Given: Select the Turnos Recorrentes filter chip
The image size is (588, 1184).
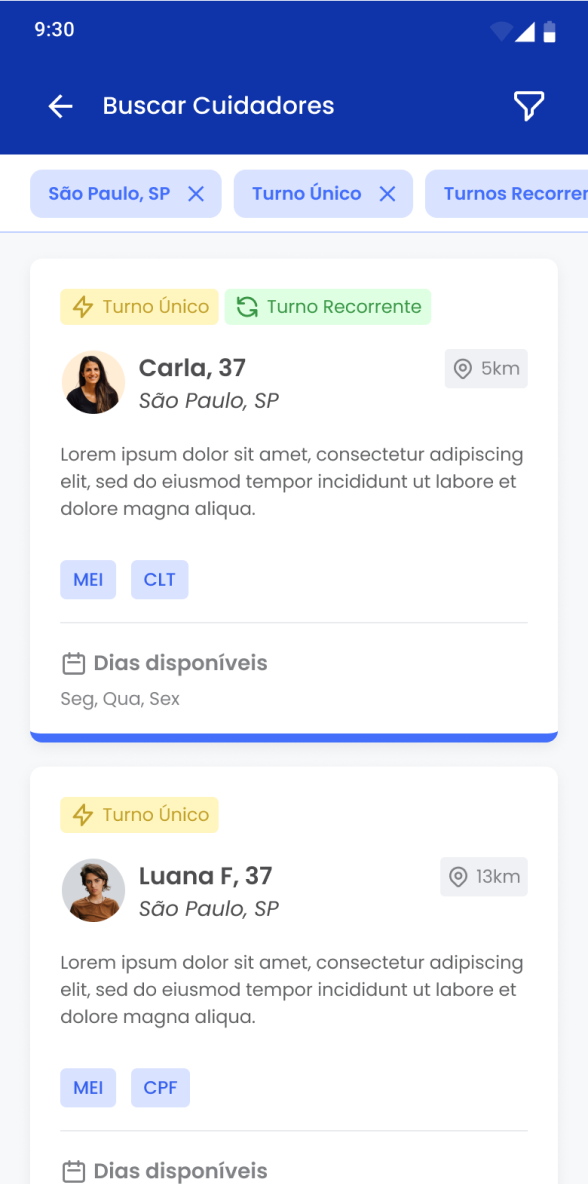Looking at the screenshot, I should tap(507, 194).
